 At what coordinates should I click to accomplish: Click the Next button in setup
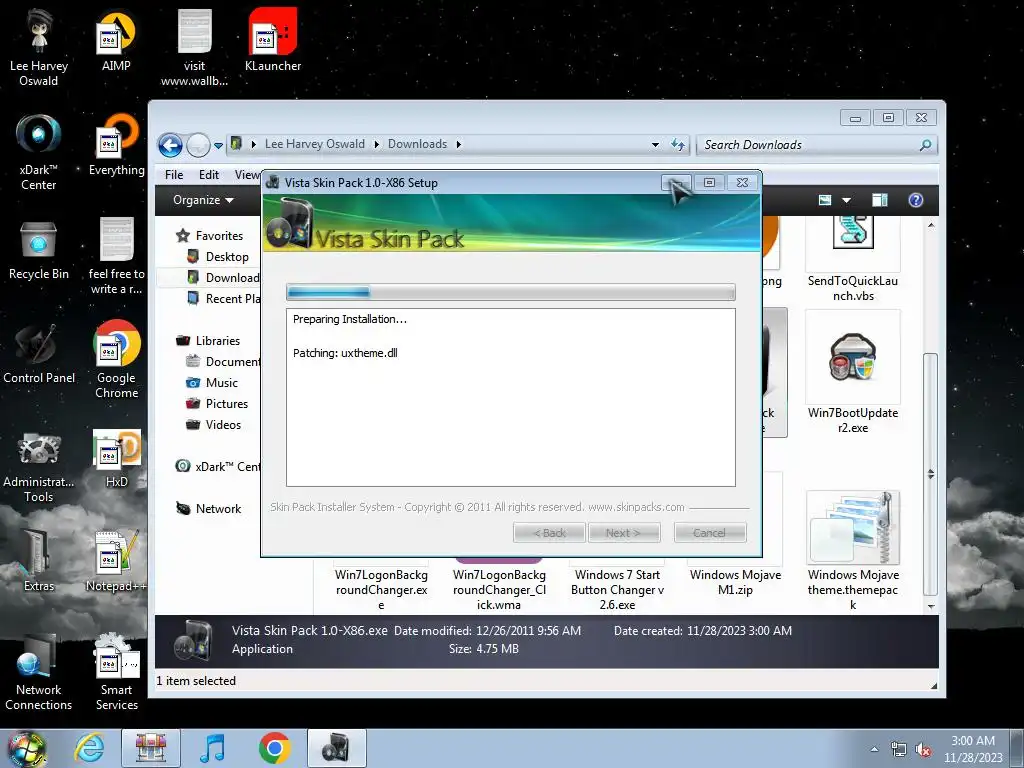[x=624, y=533]
